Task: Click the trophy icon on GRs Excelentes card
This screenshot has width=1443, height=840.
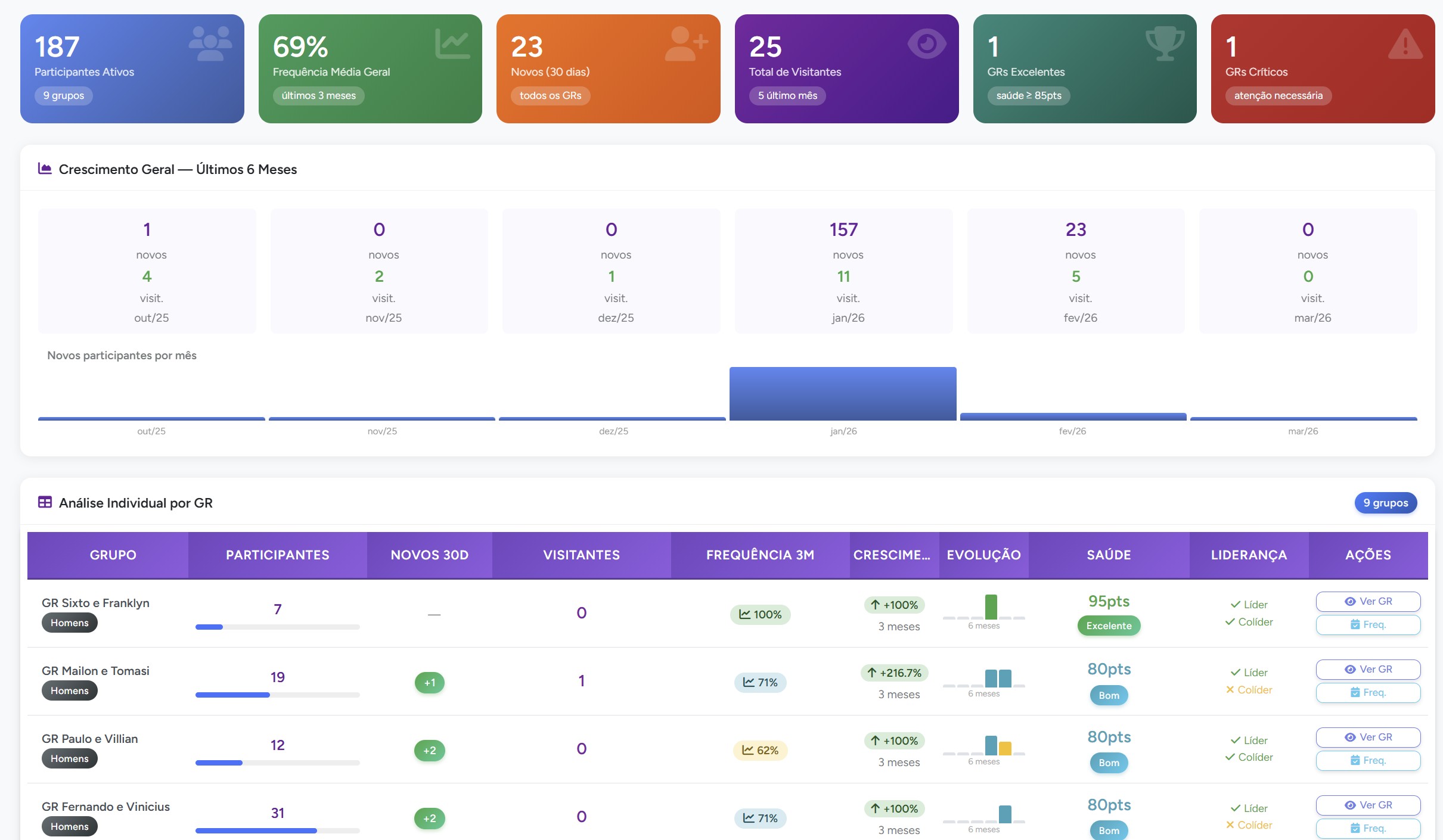Action: click(1165, 43)
